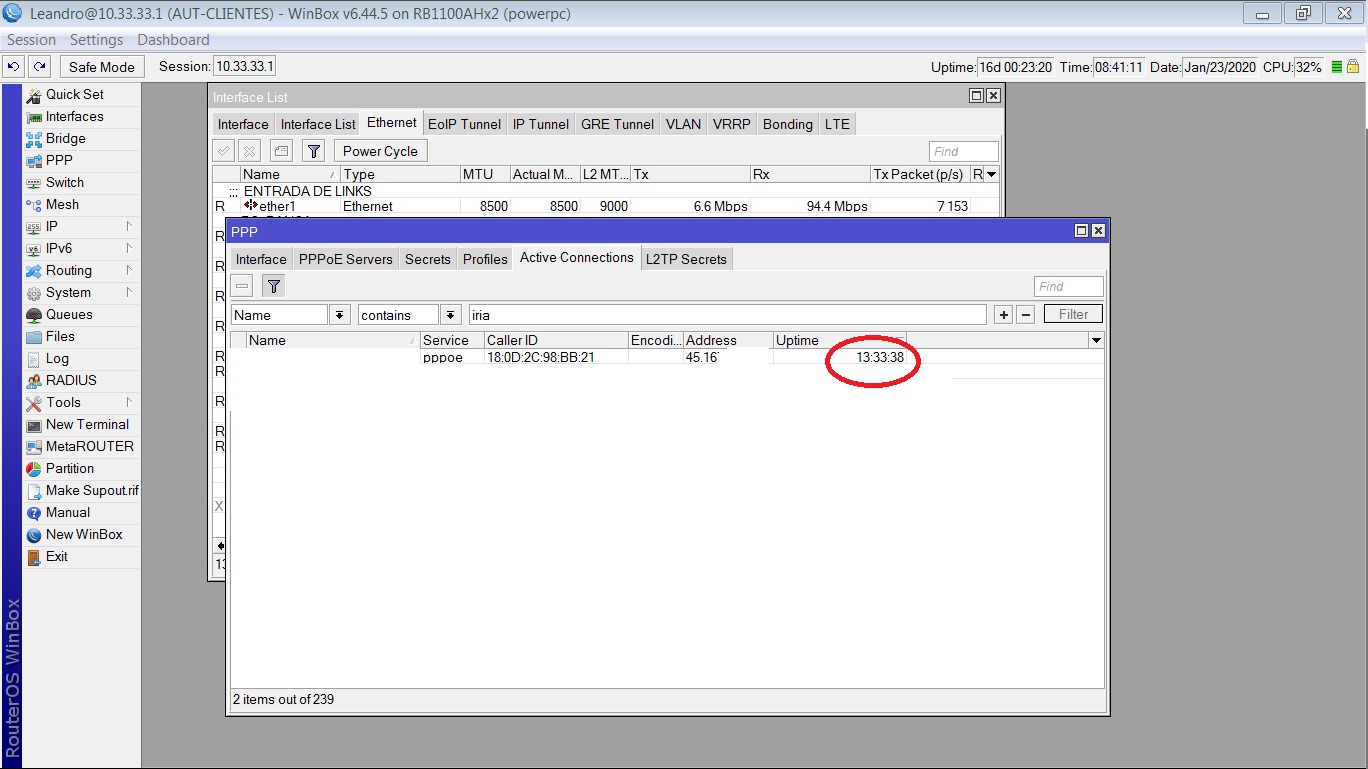Click the filter funnel icon in Interface List
The image size is (1368, 769).
coord(314,151)
